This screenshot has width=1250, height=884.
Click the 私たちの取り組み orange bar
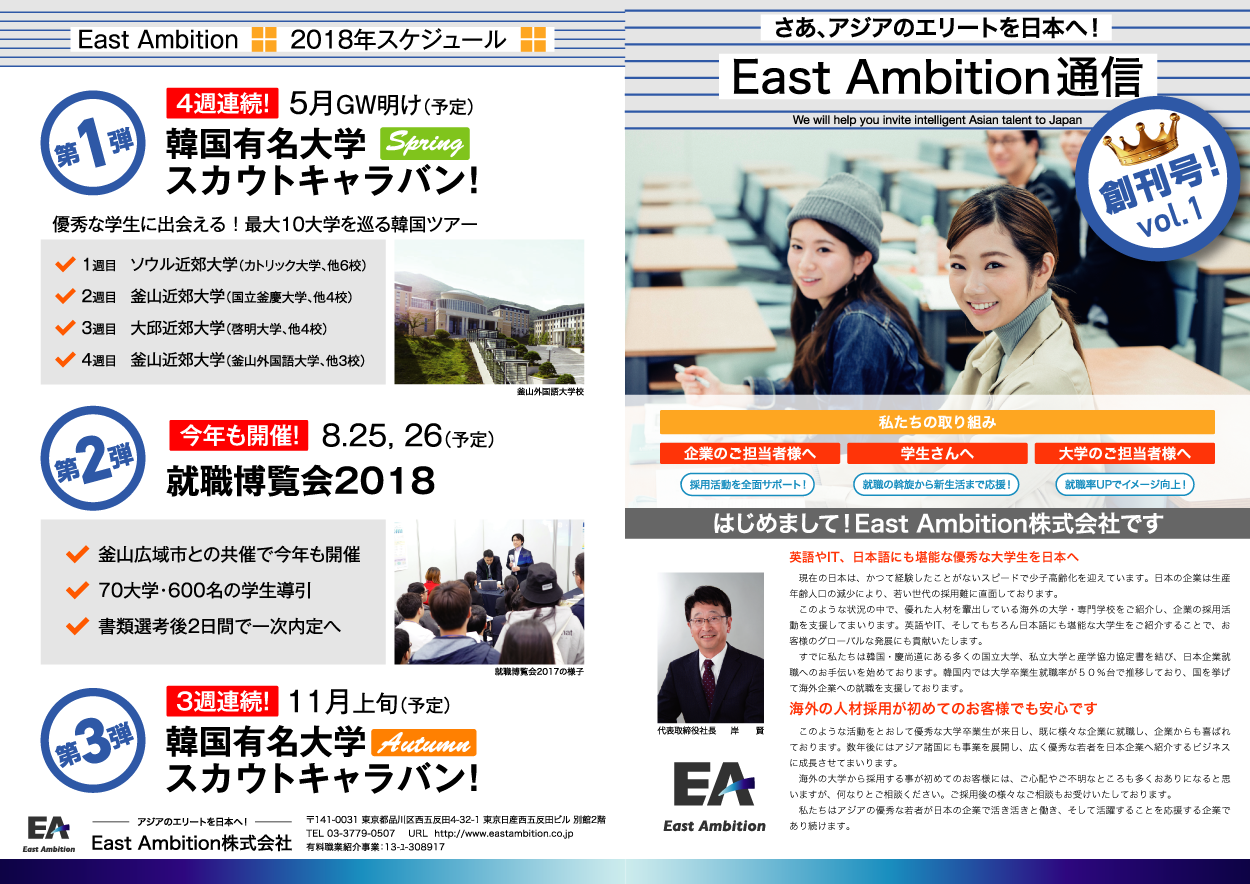(937, 422)
